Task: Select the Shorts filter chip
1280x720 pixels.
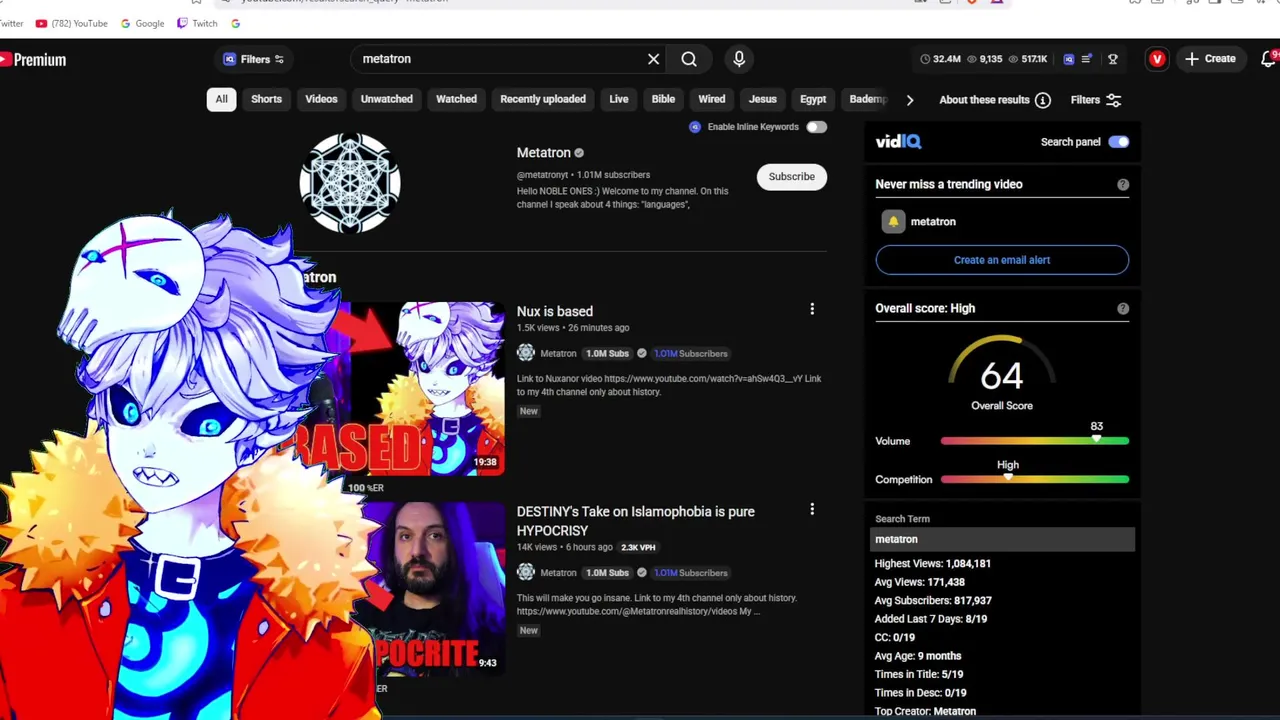Action: pos(266,99)
